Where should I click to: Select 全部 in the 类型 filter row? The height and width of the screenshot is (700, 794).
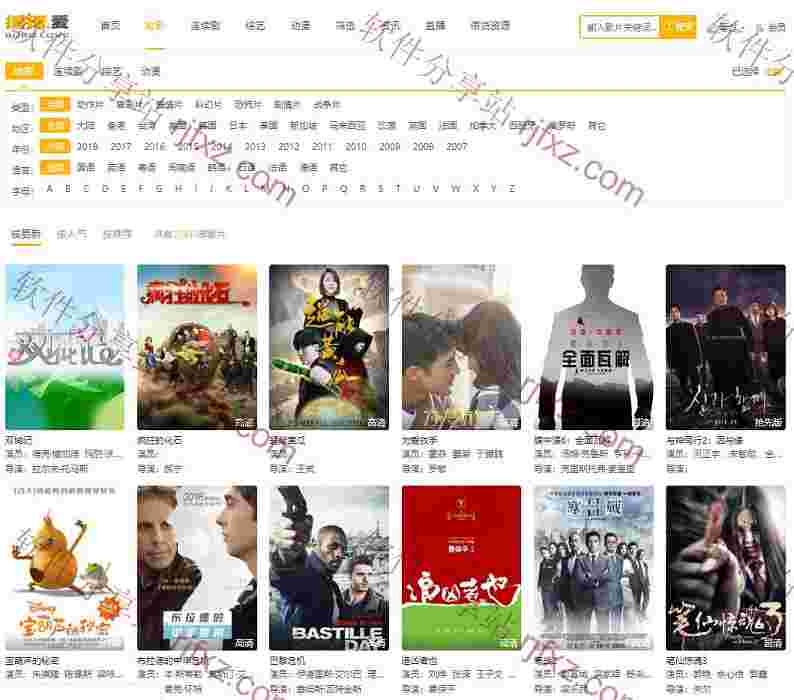tap(55, 104)
